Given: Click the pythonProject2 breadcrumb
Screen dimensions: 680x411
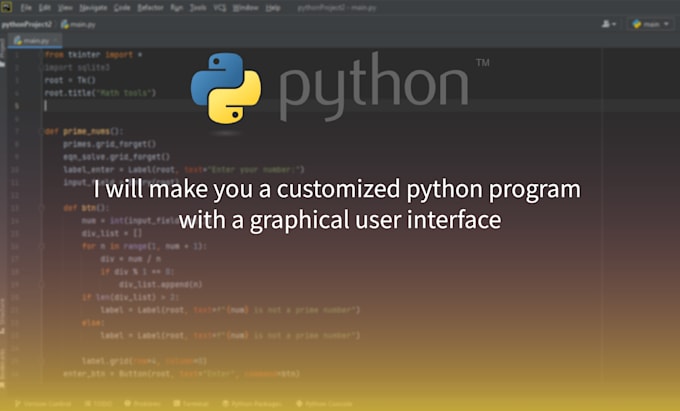Looking at the screenshot, I should click(x=26, y=24).
